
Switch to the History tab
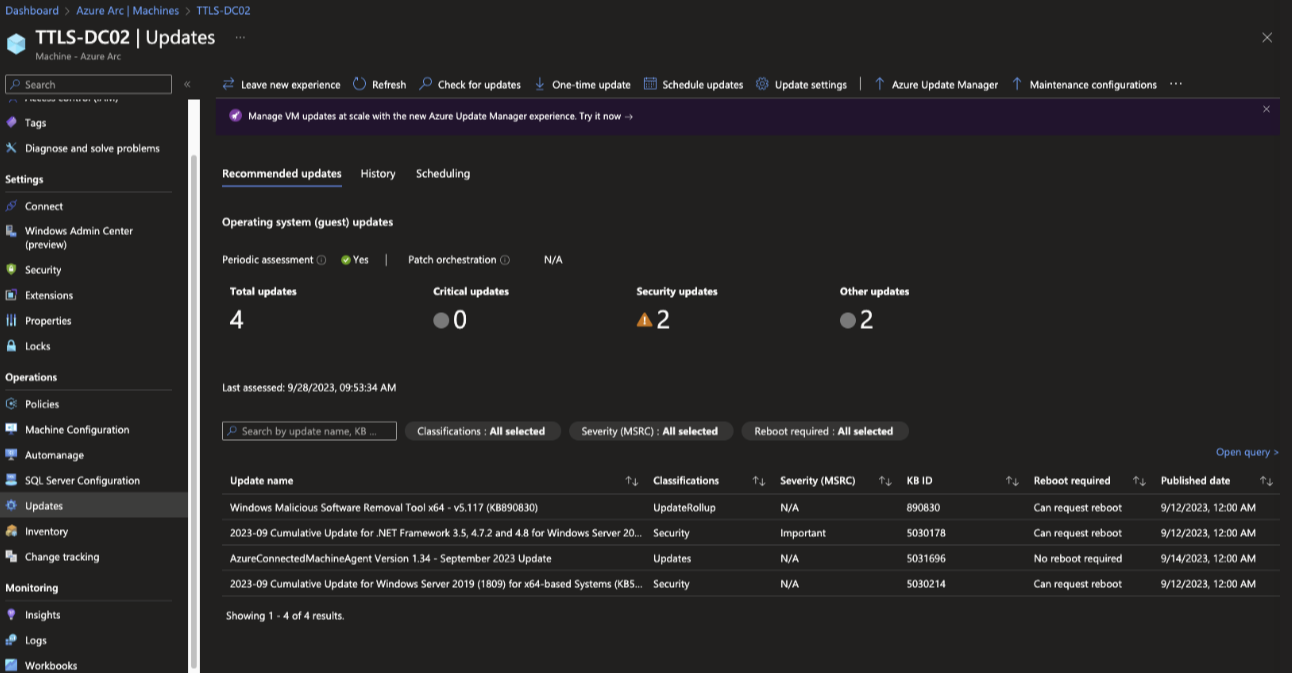tap(378, 174)
